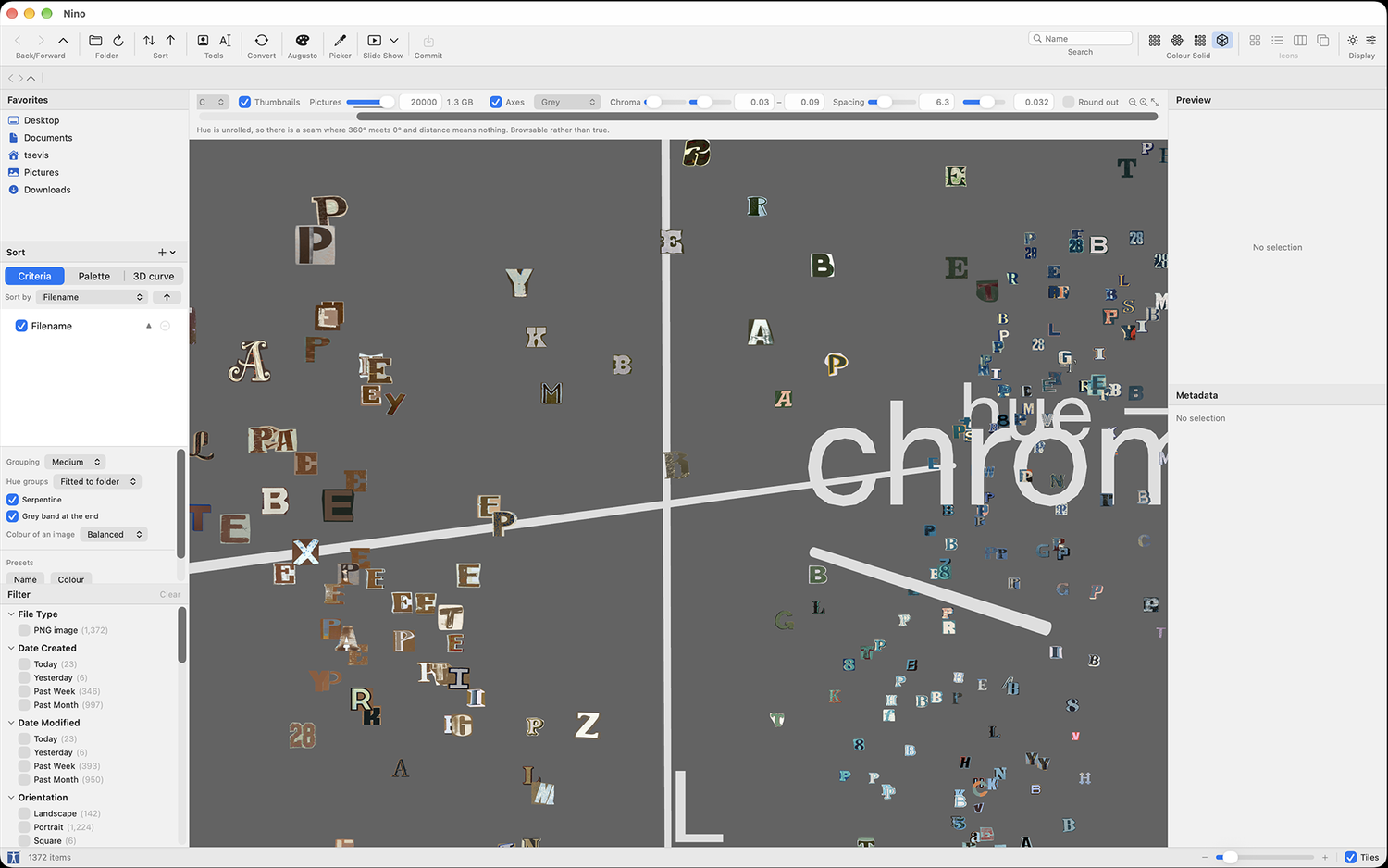The image size is (1388, 868).
Task: Click the text rename tool icon
Action: pos(225,41)
